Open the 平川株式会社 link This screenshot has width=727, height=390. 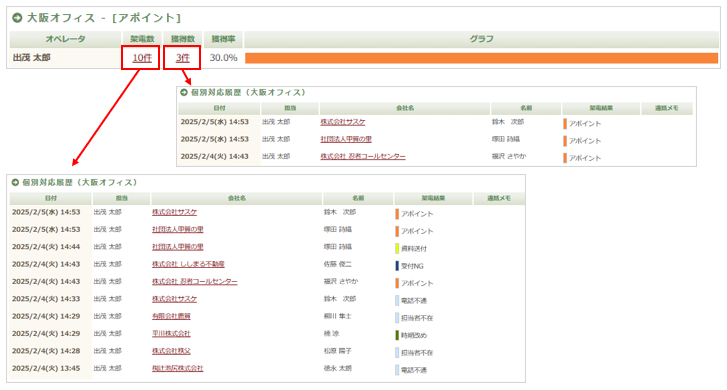click(x=171, y=333)
